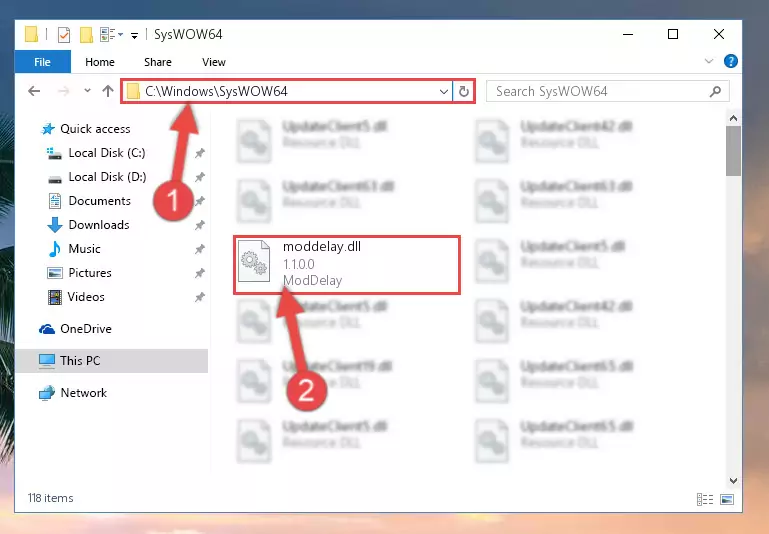Maximize the SysWOW64 window
Viewport: 769px width, 534px height.
click(x=673, y=34)
